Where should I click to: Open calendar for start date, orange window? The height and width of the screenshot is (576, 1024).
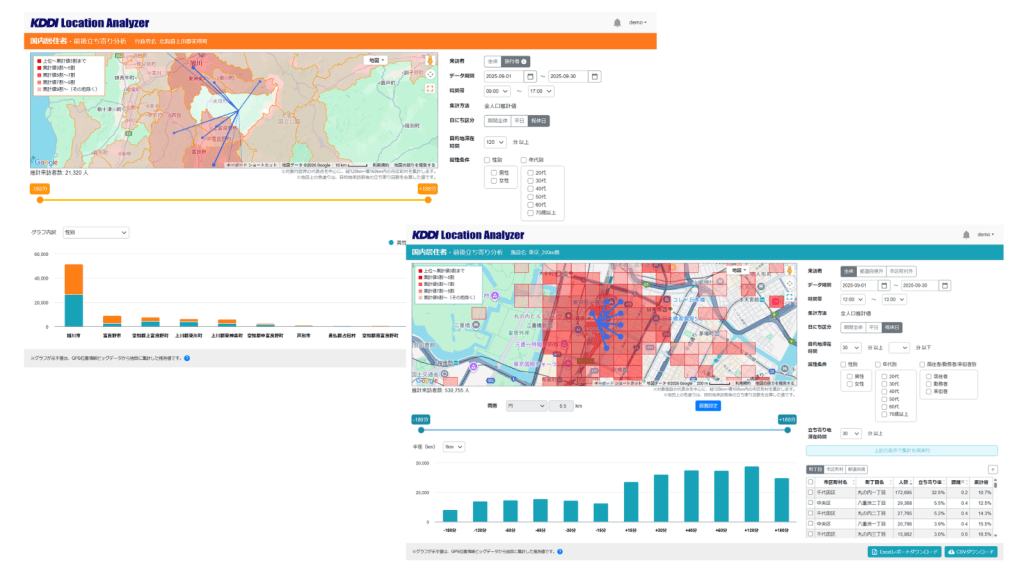pos(530,76)
